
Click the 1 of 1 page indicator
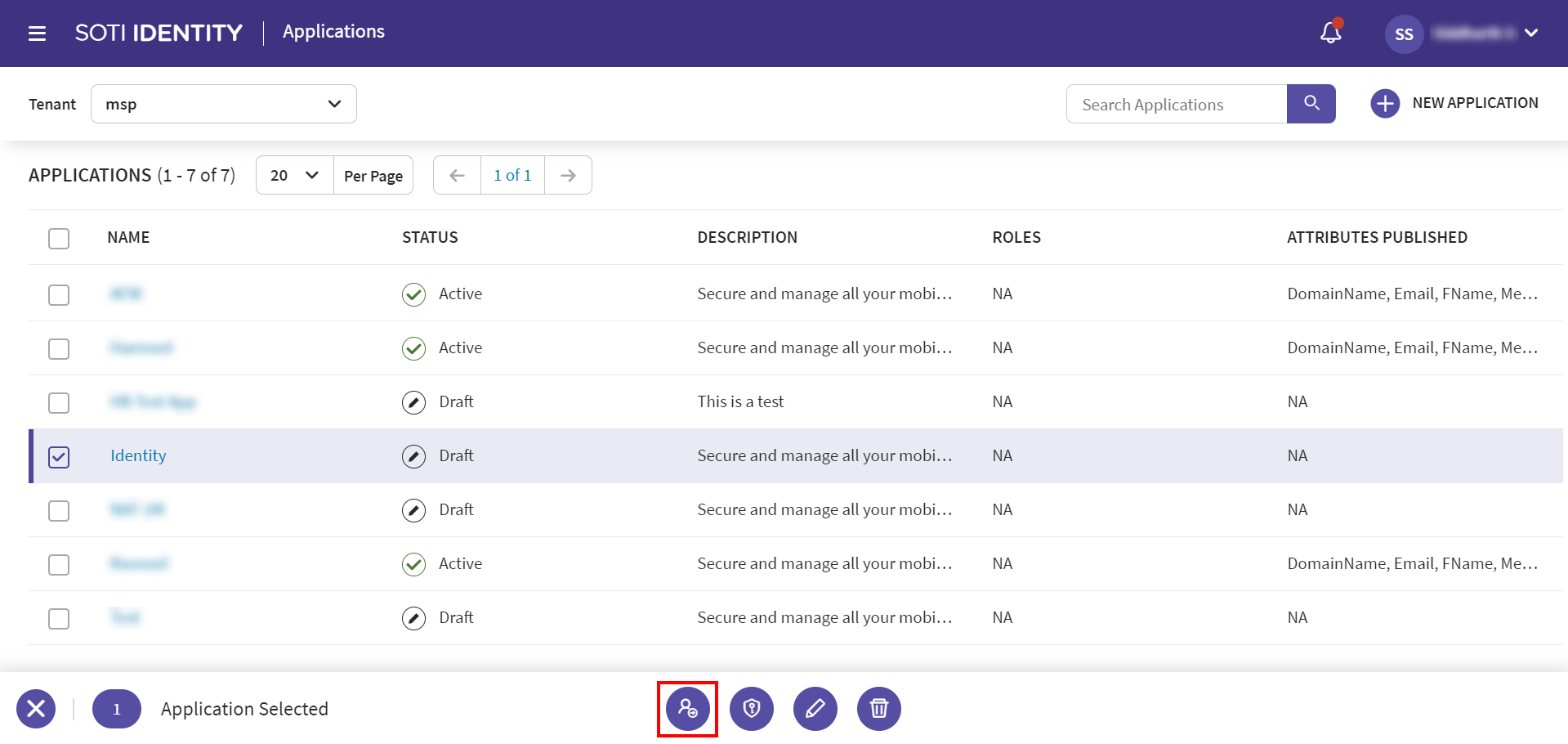(x=512, y=175)
